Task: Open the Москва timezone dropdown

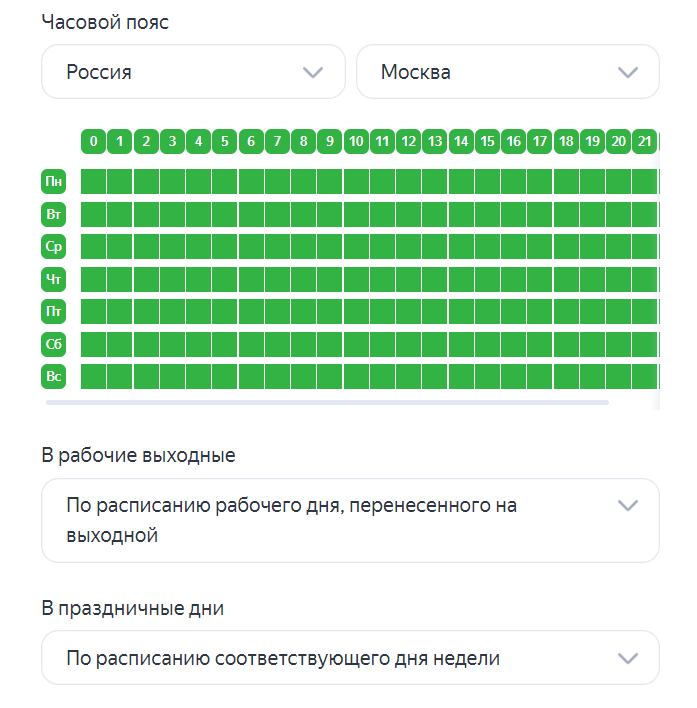Action: (x=507, y=72)
